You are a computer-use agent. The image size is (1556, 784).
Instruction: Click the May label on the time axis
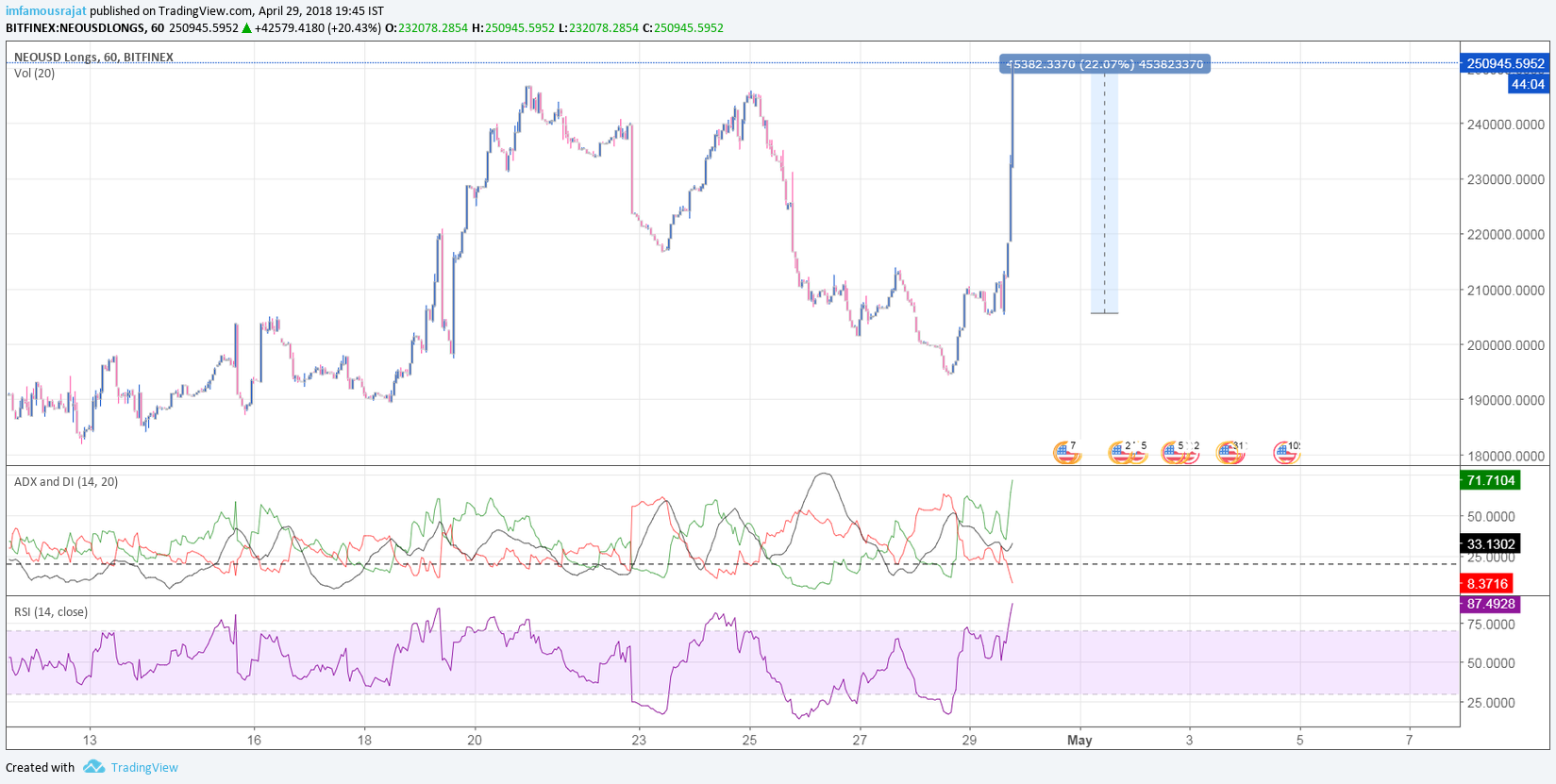1079,740
